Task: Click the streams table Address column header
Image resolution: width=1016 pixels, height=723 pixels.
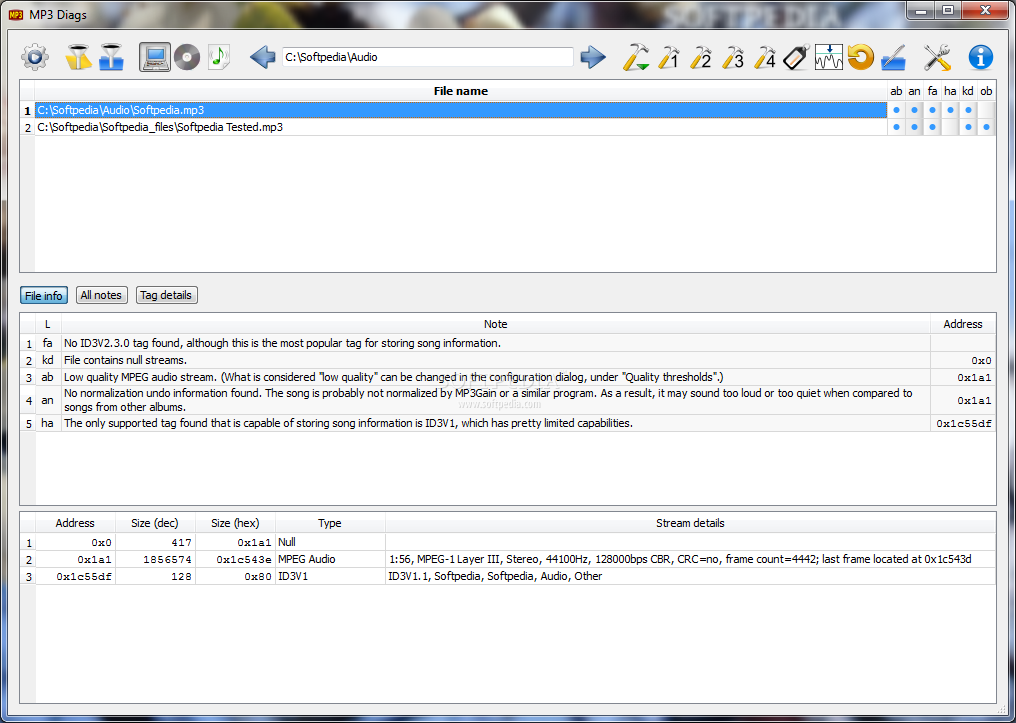Action: pos(75,523)
